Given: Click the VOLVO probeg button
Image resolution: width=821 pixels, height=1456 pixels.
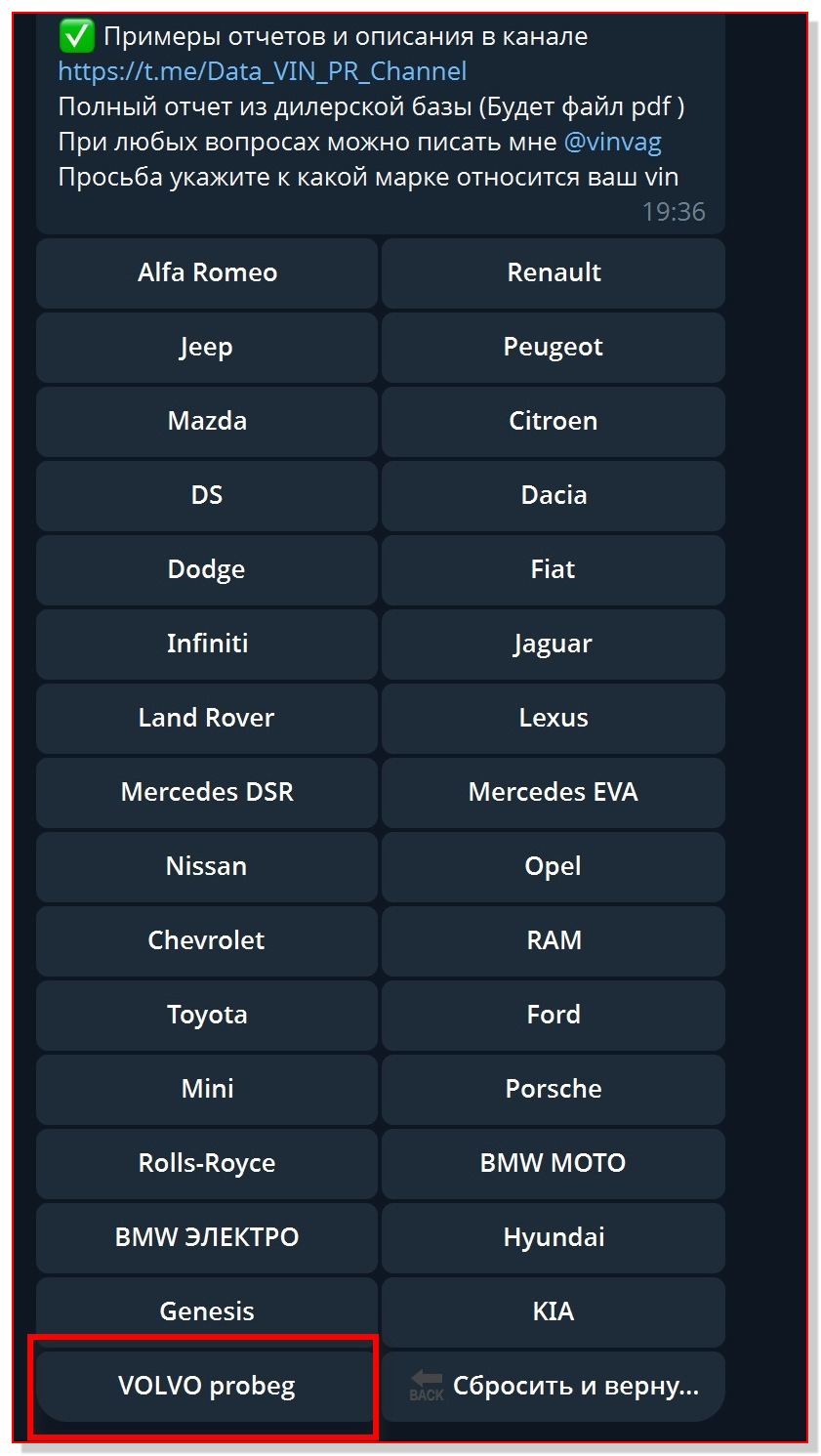Looking at the screenshot, I should pos(207,1386).
